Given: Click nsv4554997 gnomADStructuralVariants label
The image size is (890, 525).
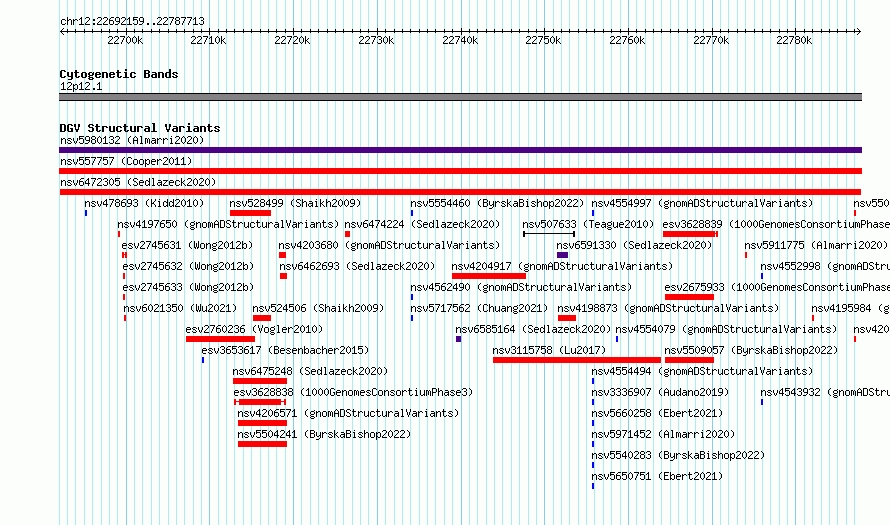Looking at the screenshot, I should (x=702, y=203).
